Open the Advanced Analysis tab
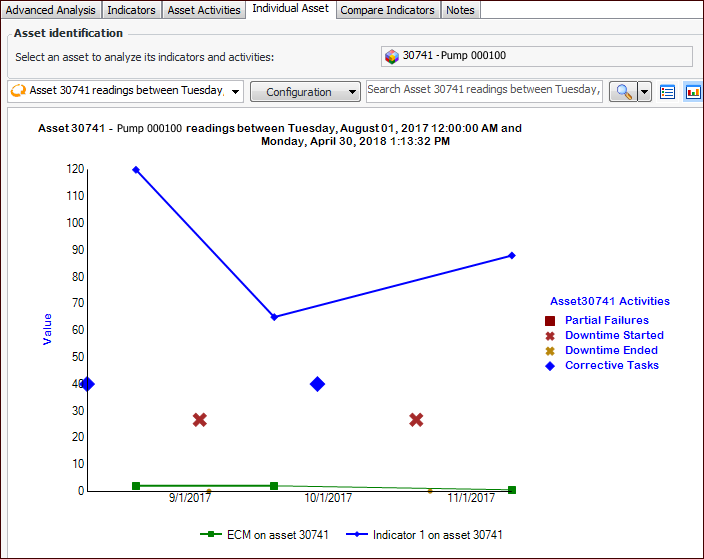The height and width of the screenshot is (559, 704). 50,10
